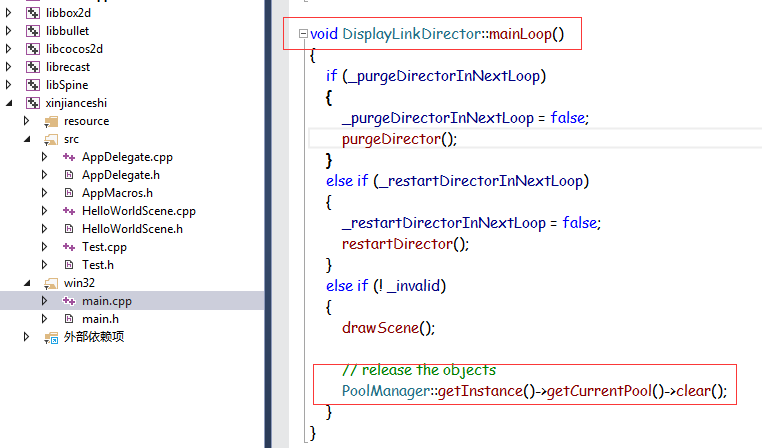This screenshot has height=448, width=762.
Task: Click the main.h header file icon
Action: pyautogui.click(x=69, y=319)
